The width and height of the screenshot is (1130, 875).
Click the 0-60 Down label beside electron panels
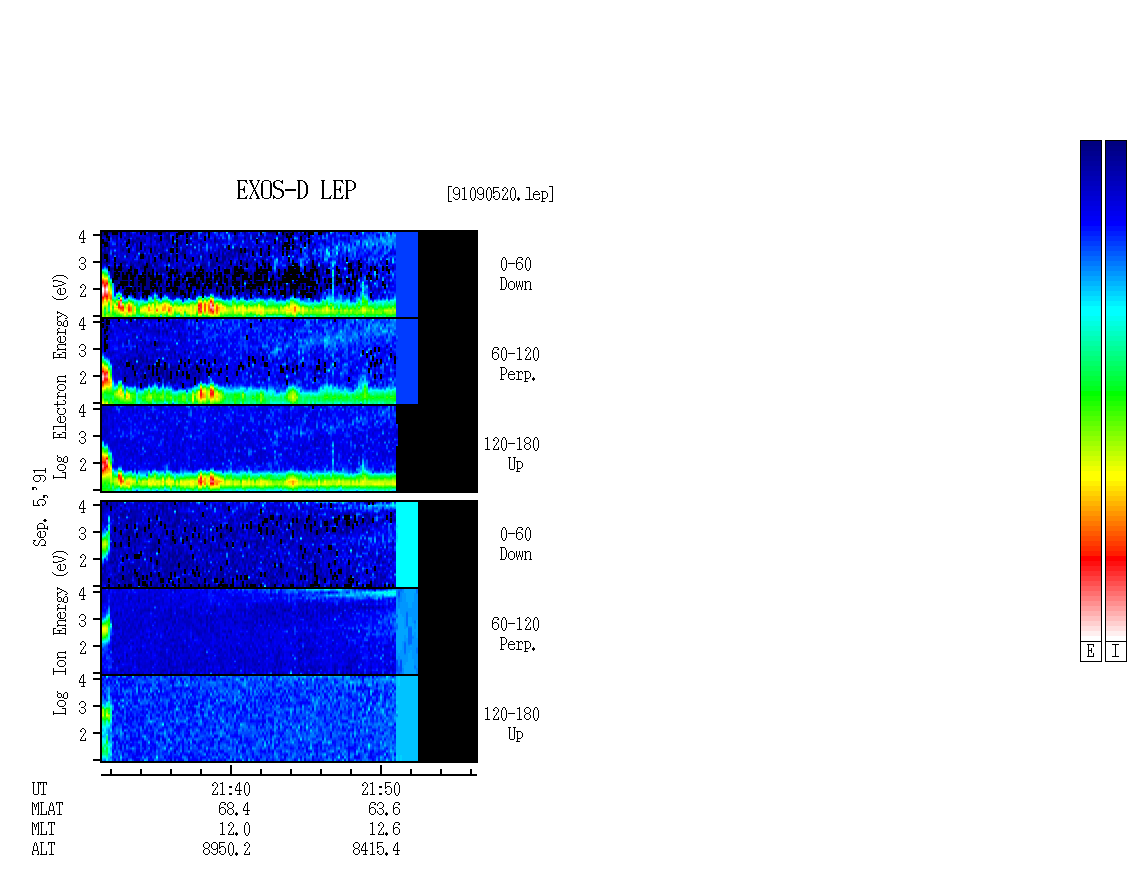pos(516,275)
